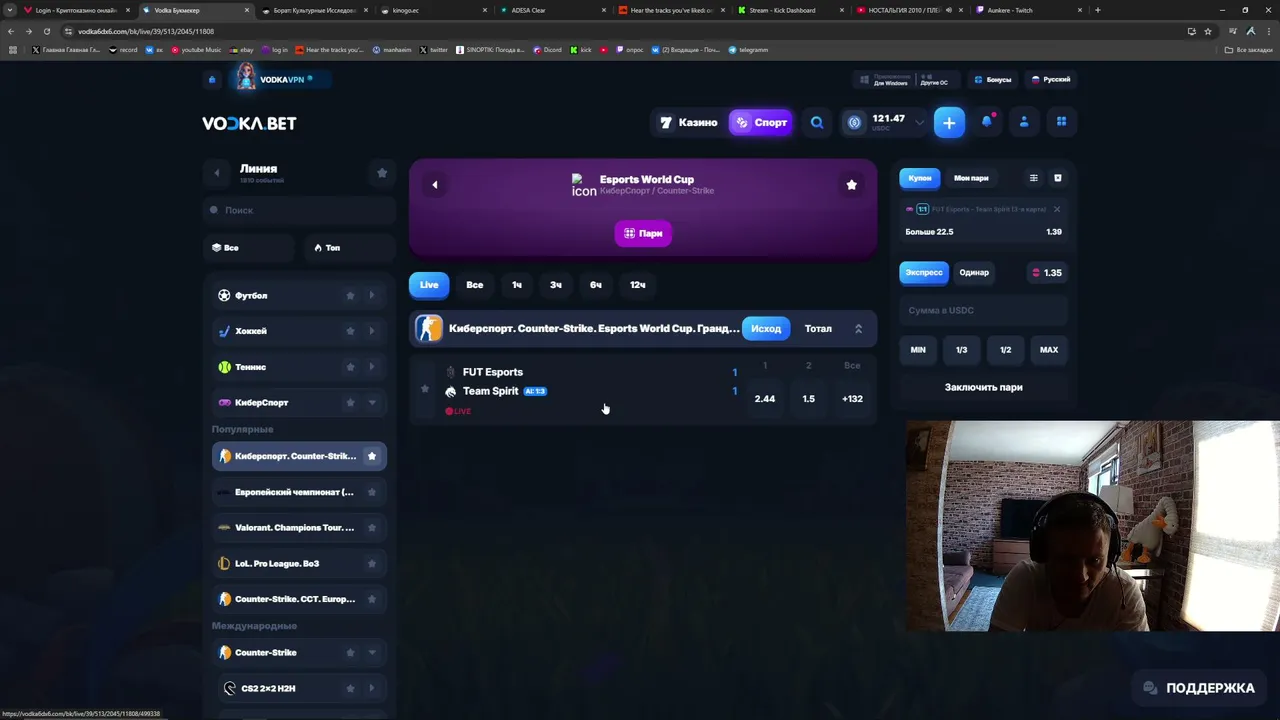1280x720 pixels.
Task: Favorite Хоккей with its star
Action: click(350, 331)
